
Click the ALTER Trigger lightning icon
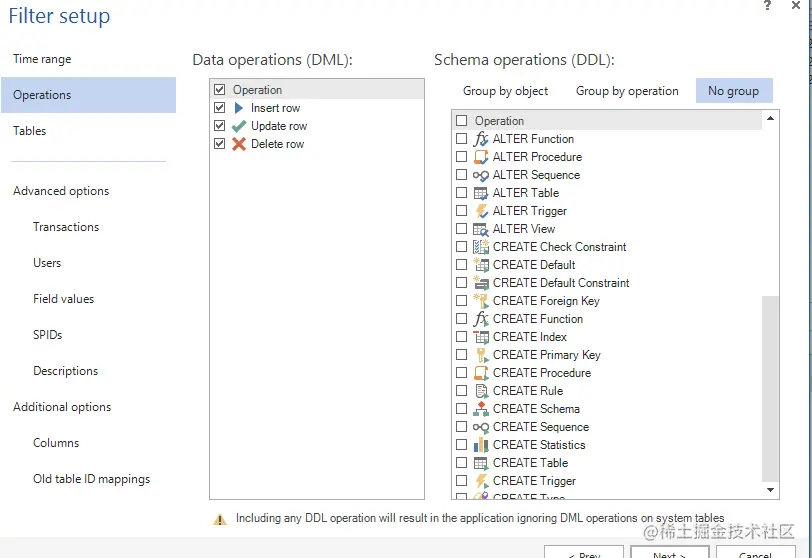click(x=481, y=211)
